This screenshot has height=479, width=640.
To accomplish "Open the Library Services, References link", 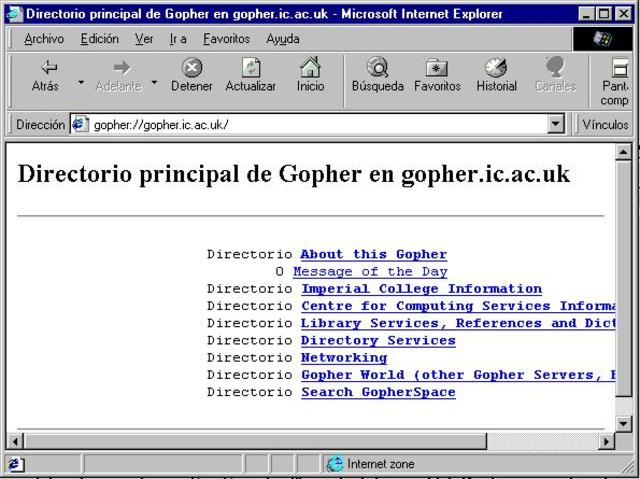I will pyautogui.click(x=458, y=323).
